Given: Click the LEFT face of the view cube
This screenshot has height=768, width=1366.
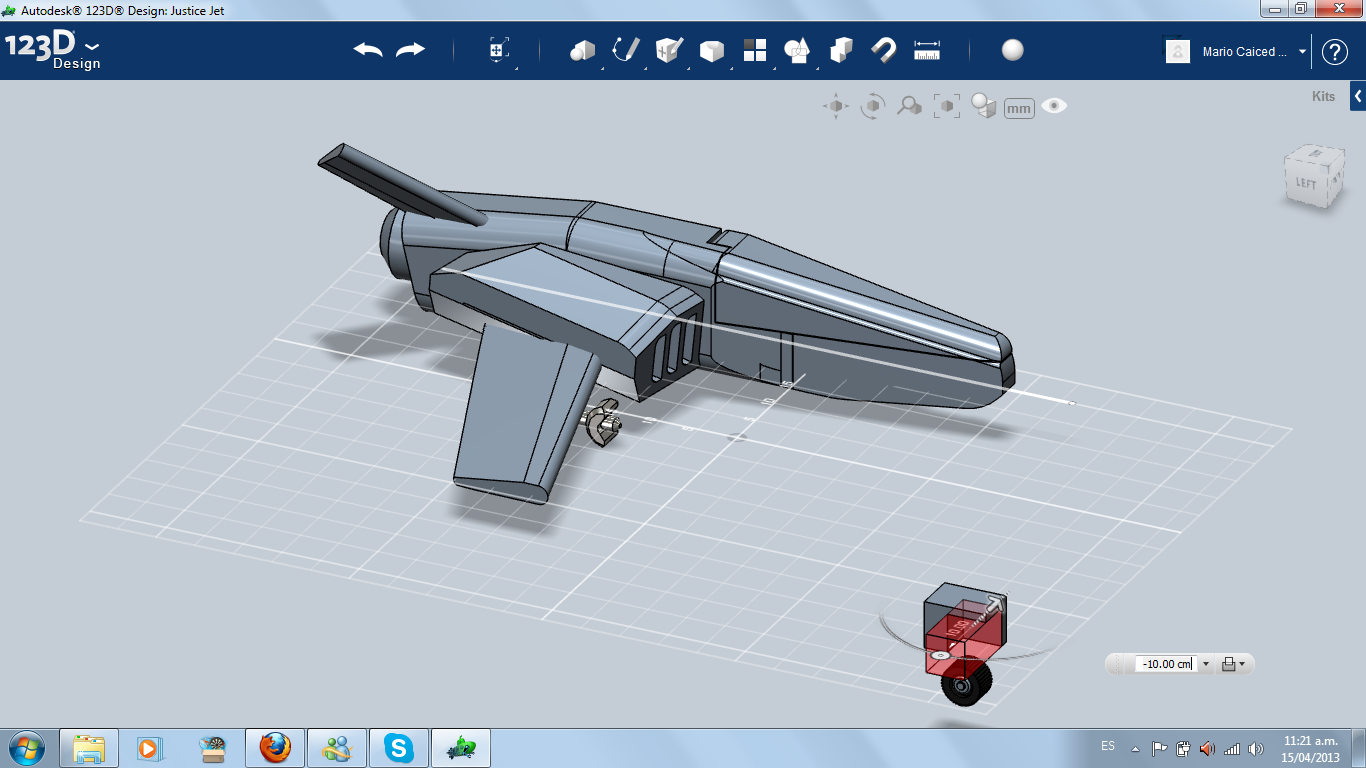Looking at the screenshot, I should [1305, 182].
